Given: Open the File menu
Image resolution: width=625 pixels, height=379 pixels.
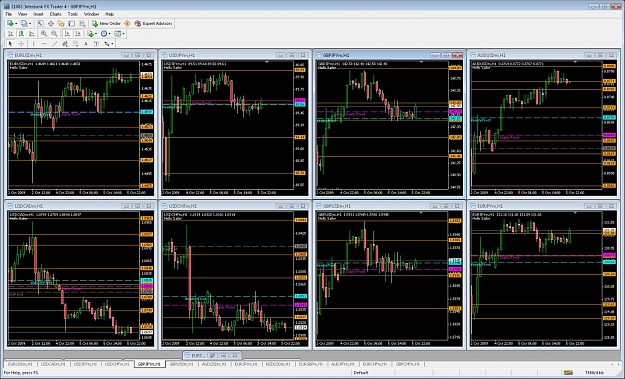Looking at the screenshot, I should pos(9,14).
